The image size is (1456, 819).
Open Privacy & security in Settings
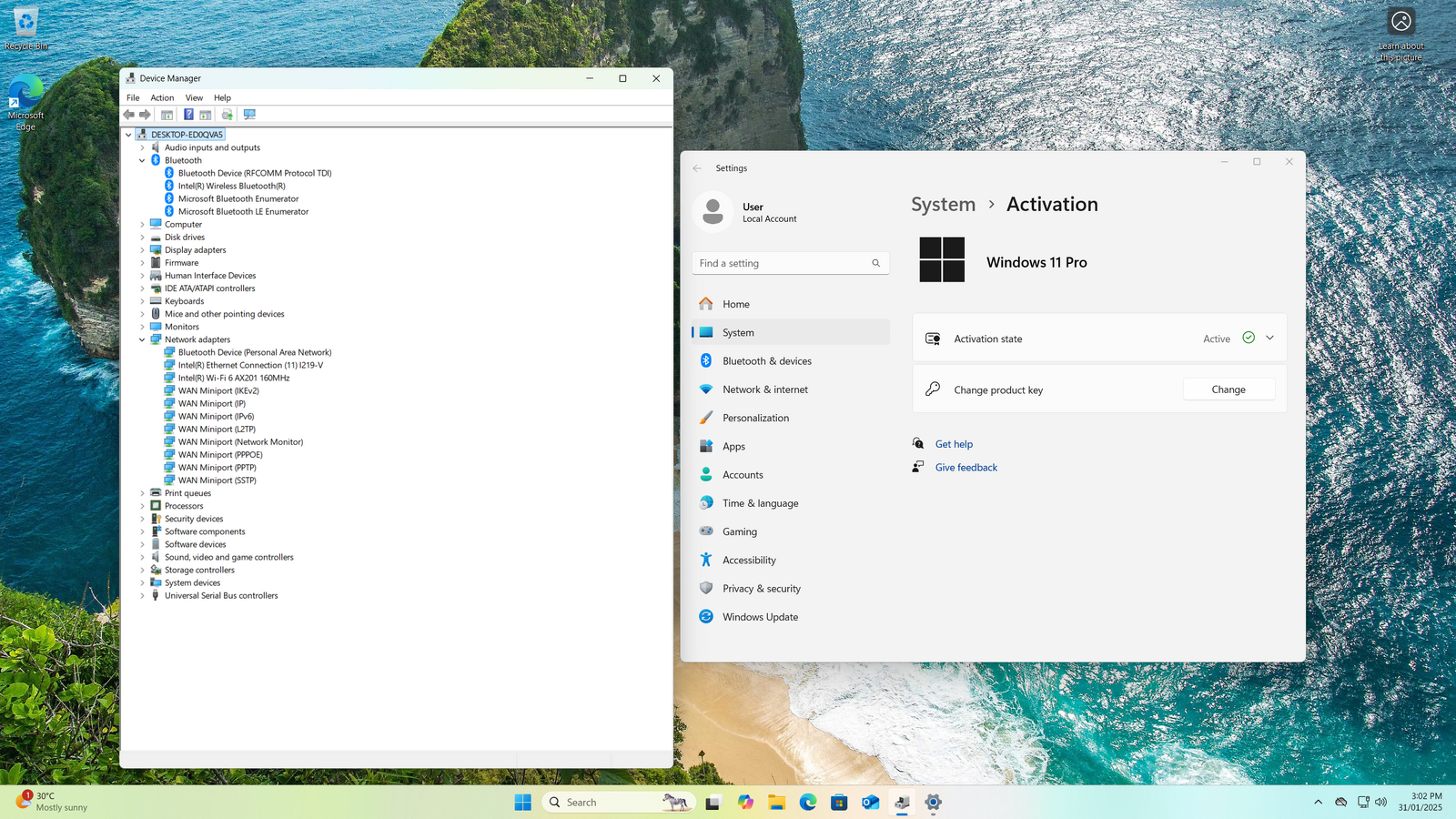(791, 589)
